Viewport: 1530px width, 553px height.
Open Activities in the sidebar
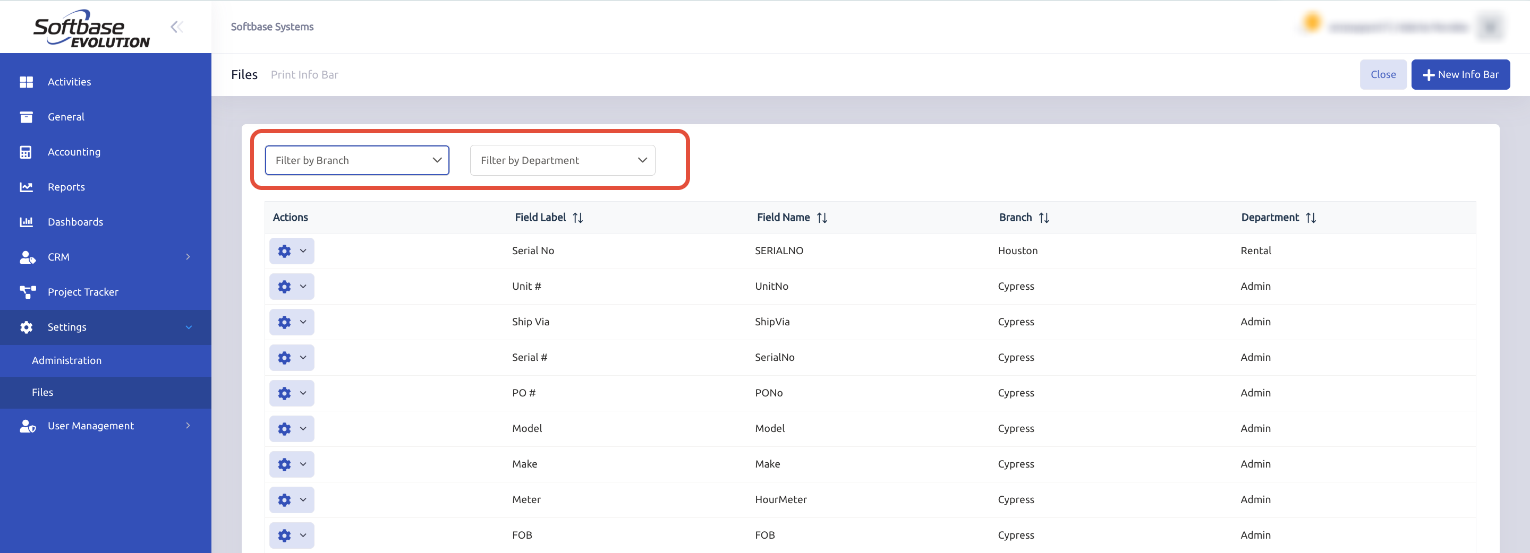click(x=105, y=82)
